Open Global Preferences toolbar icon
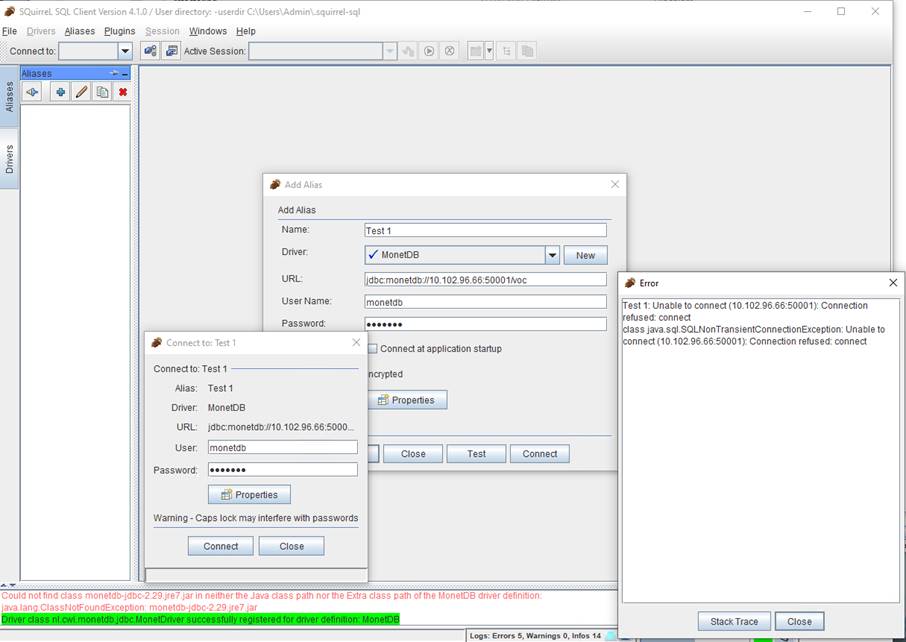 (x=150, y=51)
